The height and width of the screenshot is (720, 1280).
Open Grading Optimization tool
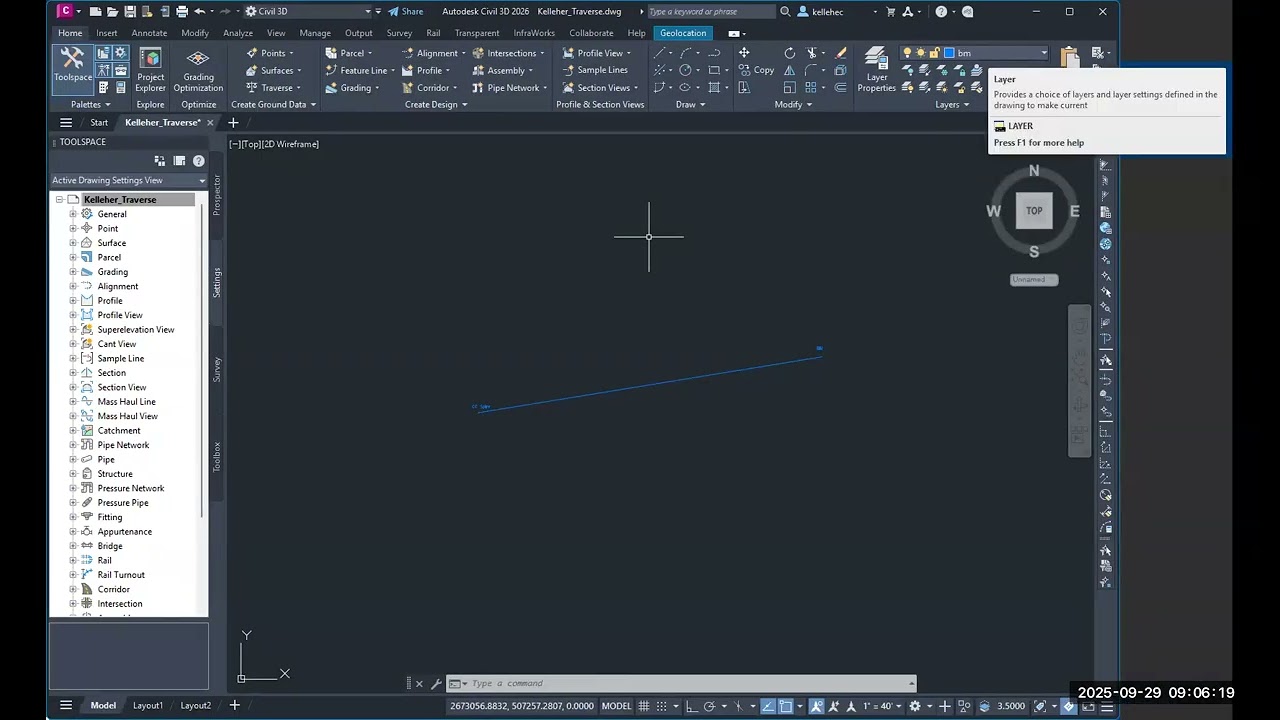[198, 69]
